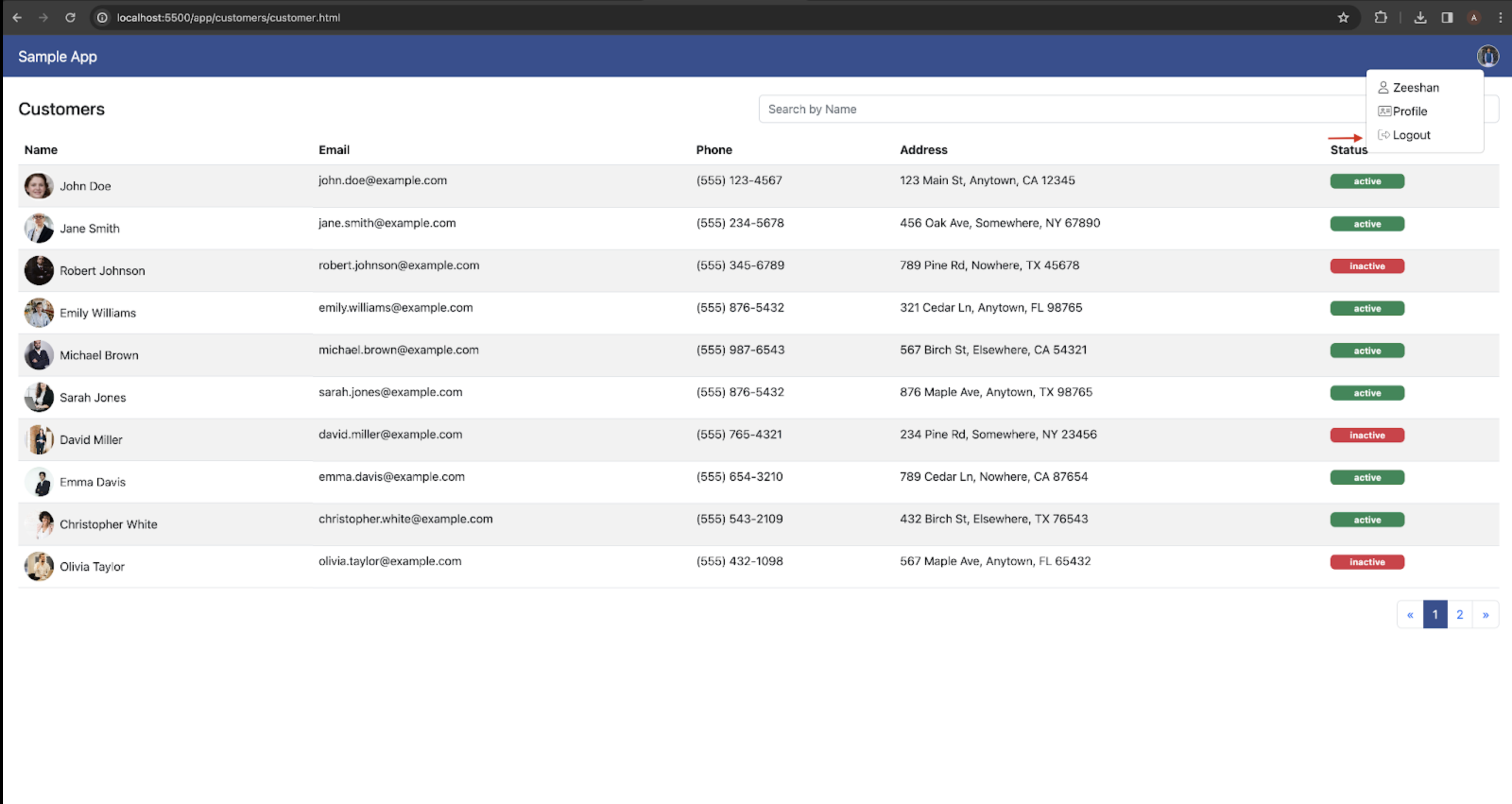Screen dimensions: 1512x804
Task: Click the next page » arrow
Action: point(1485,615)
